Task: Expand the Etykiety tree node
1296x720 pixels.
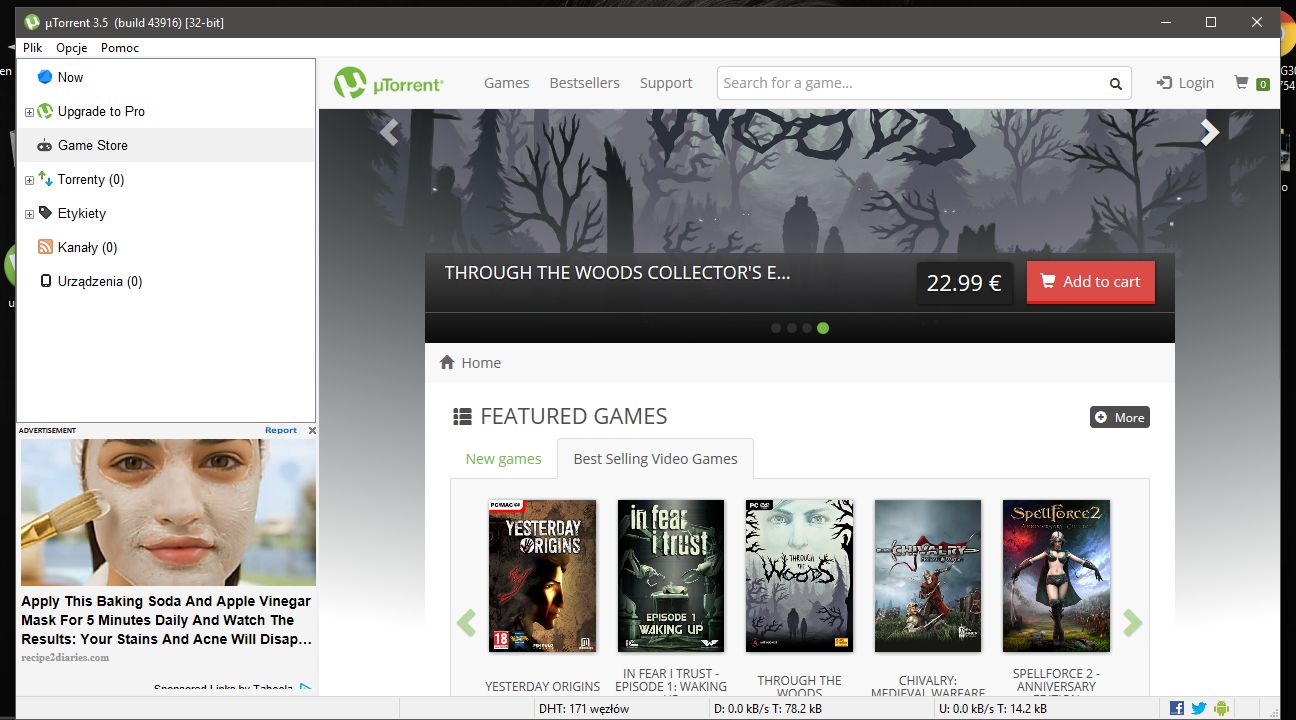Action: [x=29, y=214]
